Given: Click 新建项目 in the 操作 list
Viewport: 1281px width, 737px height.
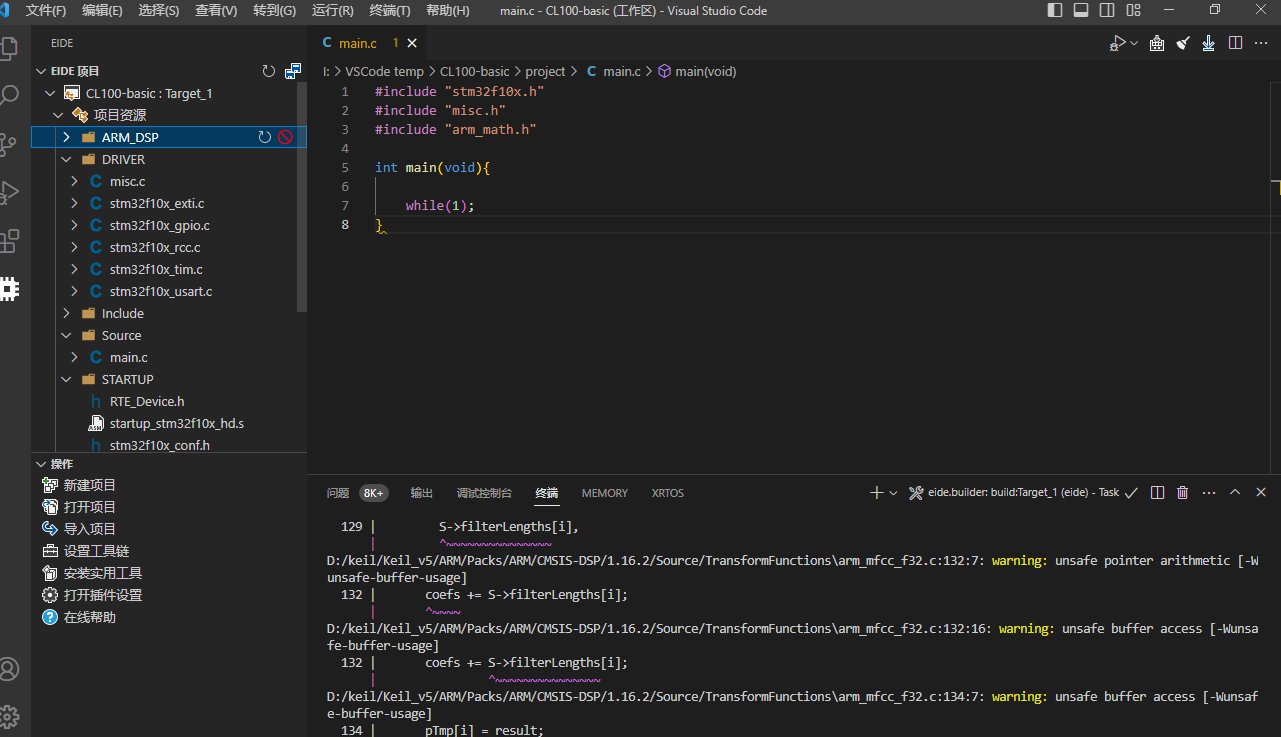Looking at the screenshot, I should [90, 485].
